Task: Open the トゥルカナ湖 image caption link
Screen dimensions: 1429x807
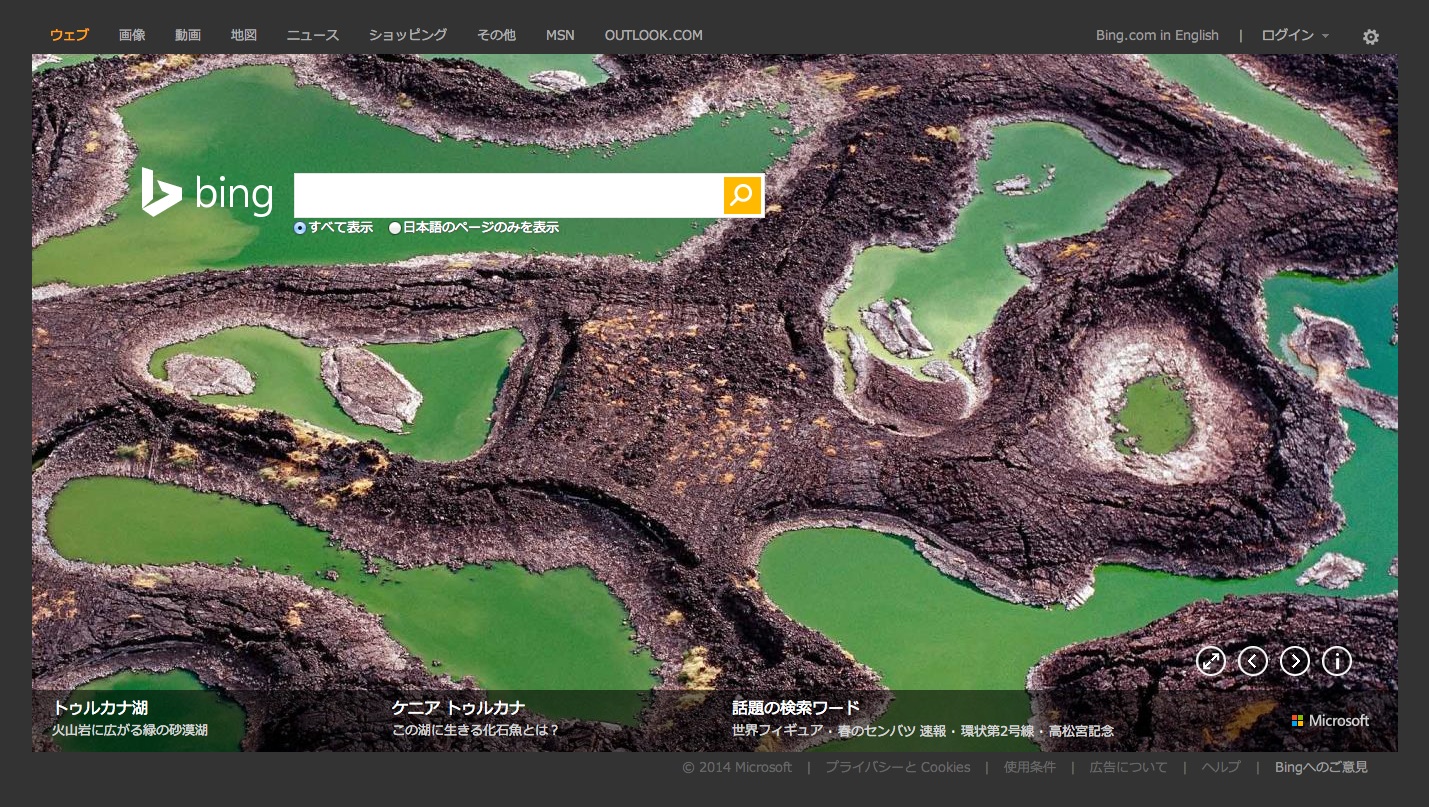Action: [100, 708]
